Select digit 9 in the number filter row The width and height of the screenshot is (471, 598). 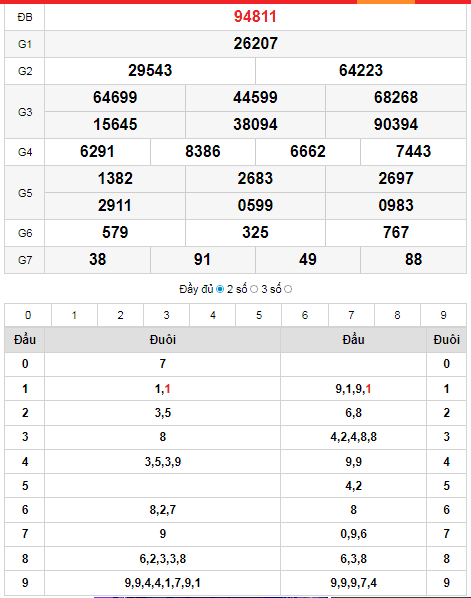point(444,315)
